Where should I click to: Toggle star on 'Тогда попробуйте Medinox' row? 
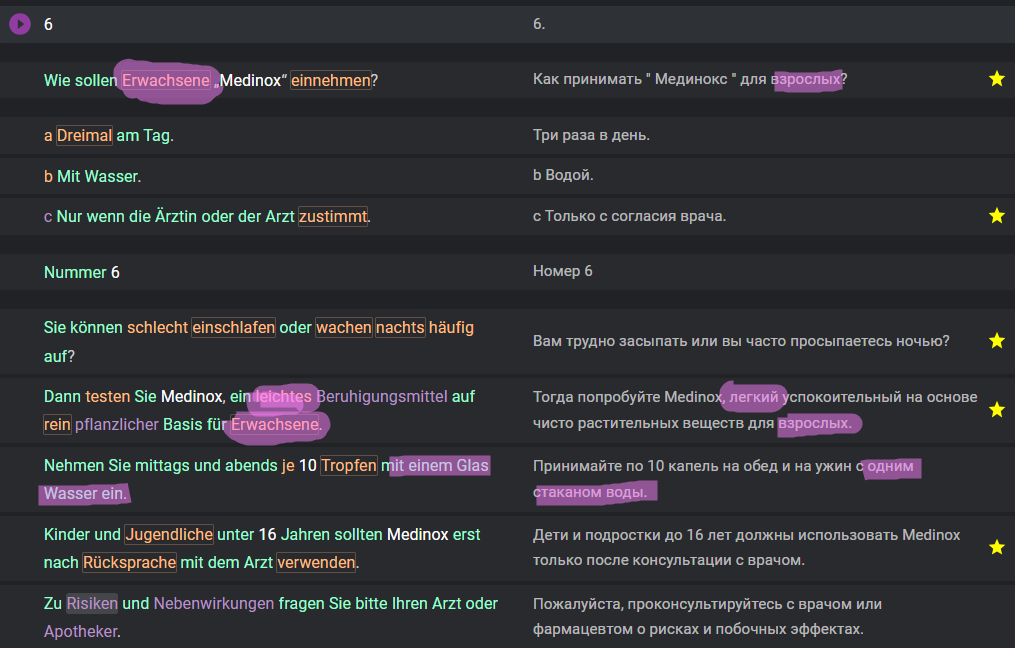coord(997,409)
